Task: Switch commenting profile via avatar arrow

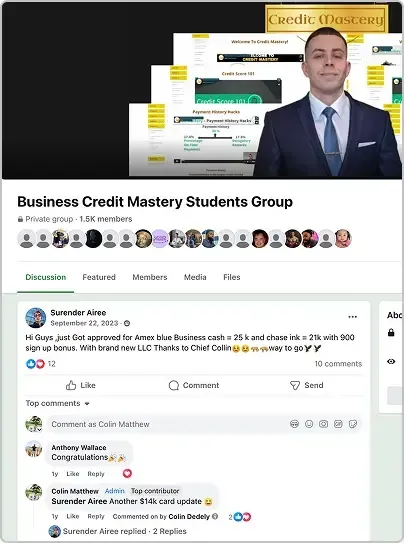Action: click(39, 430)
